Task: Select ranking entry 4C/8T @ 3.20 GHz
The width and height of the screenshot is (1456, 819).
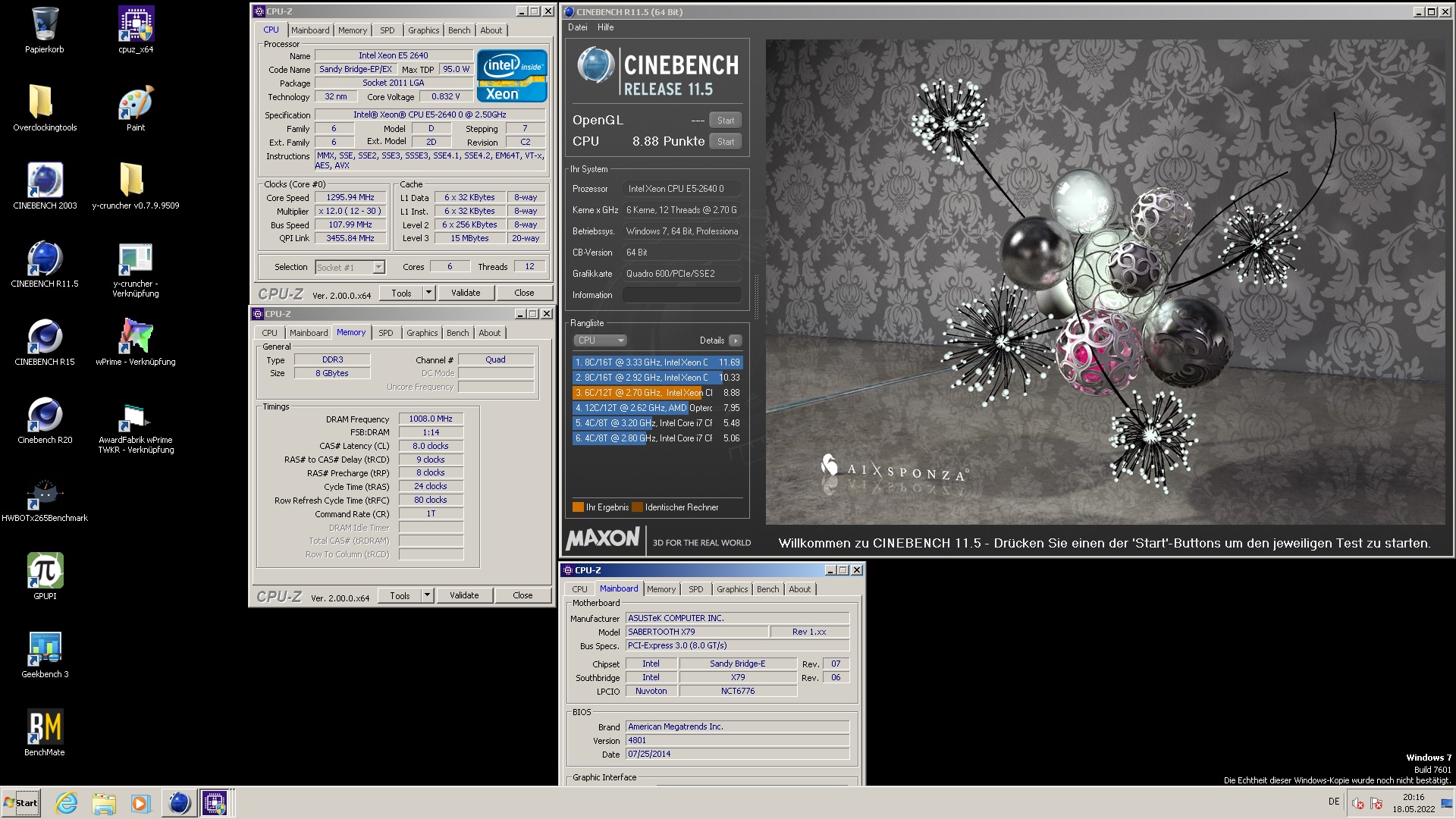Action: tap(657, 423)
